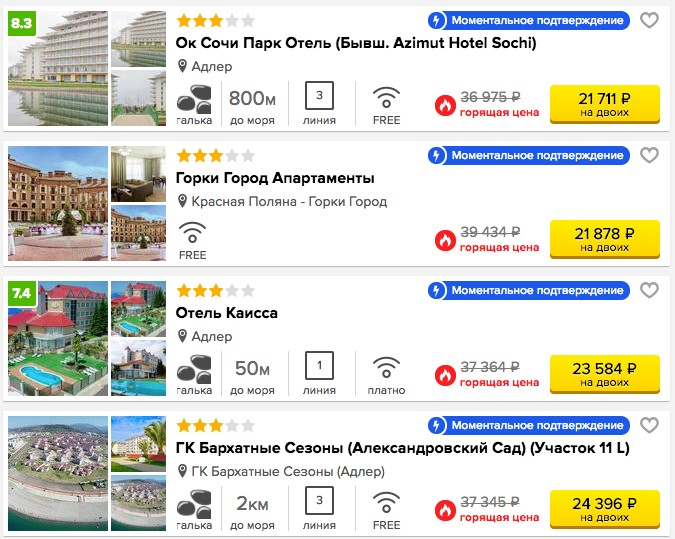Mark Отель Каисса as favorite with heart
The image size is (675, 539).
pos(649,290)
